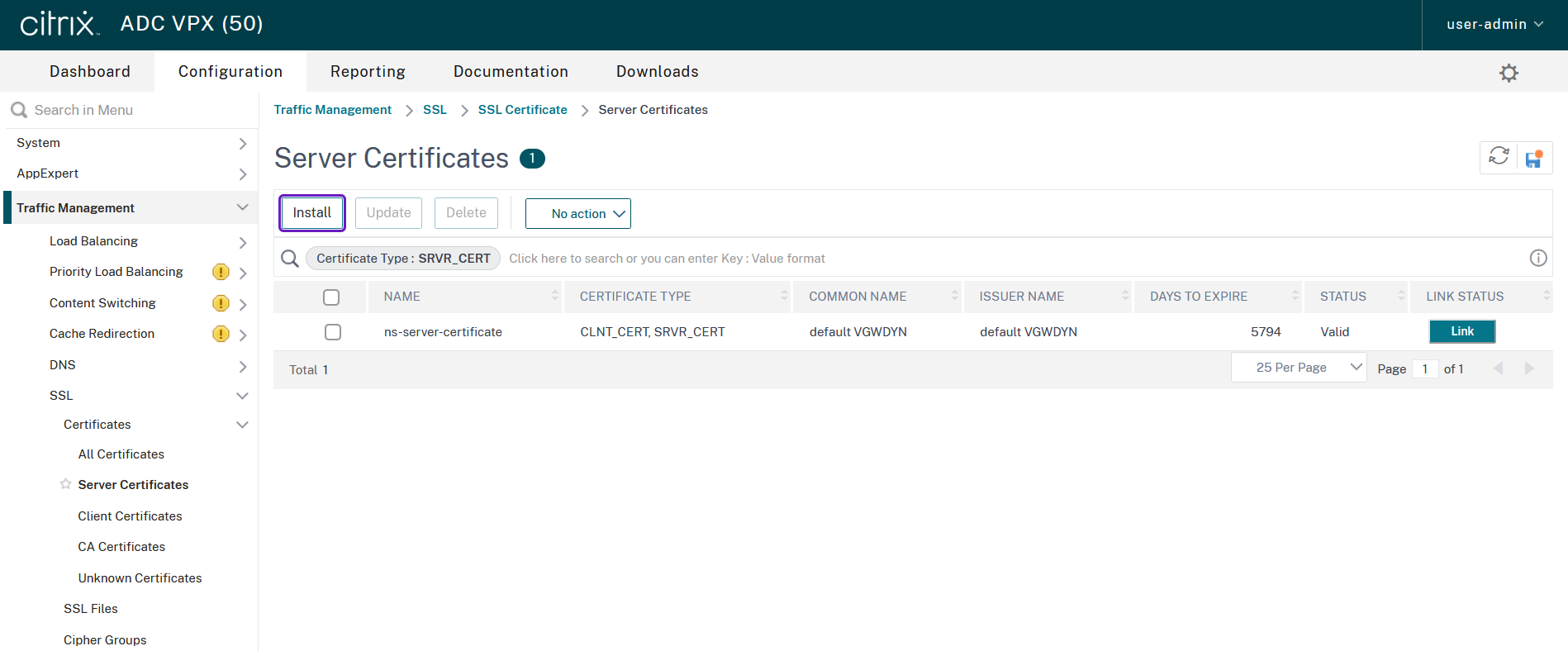Select the ns-server-certificate row checkbox
Viewport: 1568px width, 651px height.
[x=333, y=332]
